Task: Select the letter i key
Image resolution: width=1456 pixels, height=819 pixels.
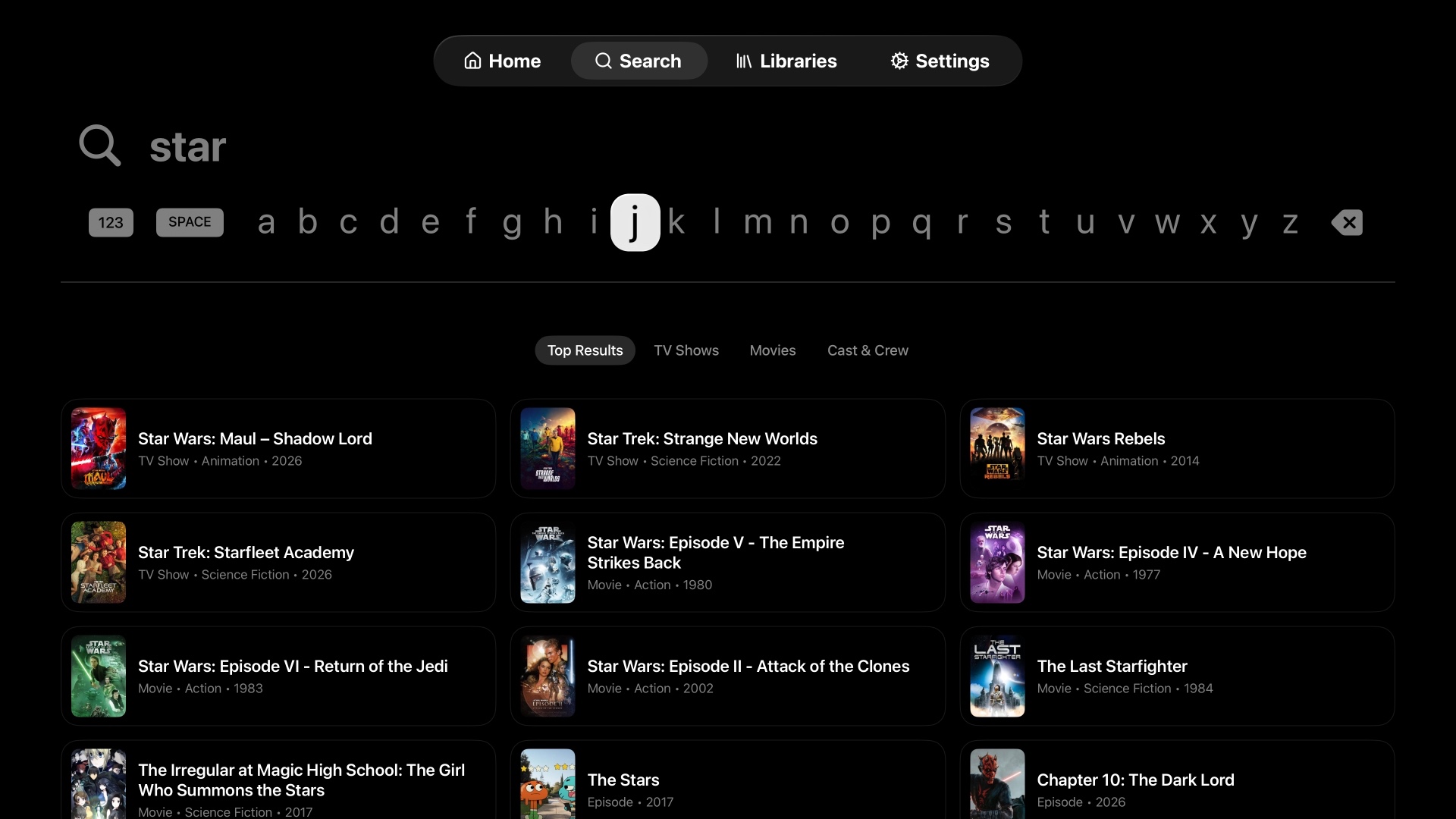Action: click(x=594, y=222)
